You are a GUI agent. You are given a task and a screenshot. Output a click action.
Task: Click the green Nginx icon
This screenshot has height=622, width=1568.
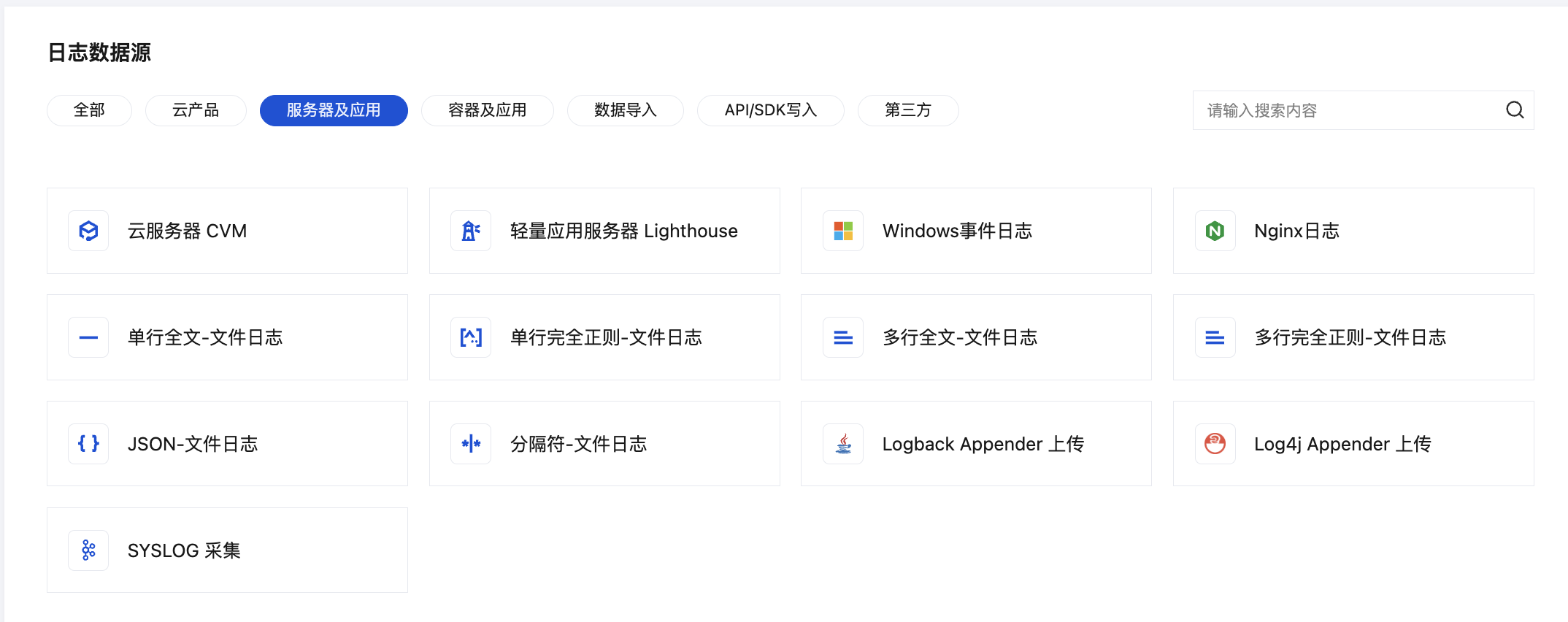coord(1215,231)
